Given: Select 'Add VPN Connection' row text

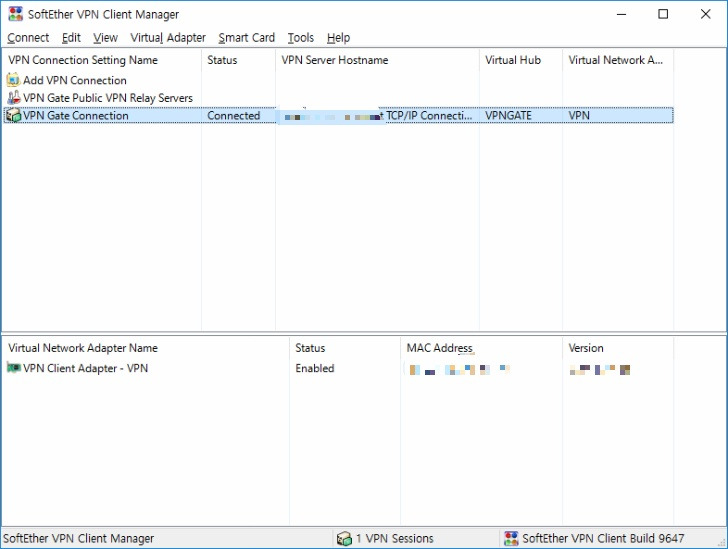Looking at the screenshot, I should tap(75, 80).
